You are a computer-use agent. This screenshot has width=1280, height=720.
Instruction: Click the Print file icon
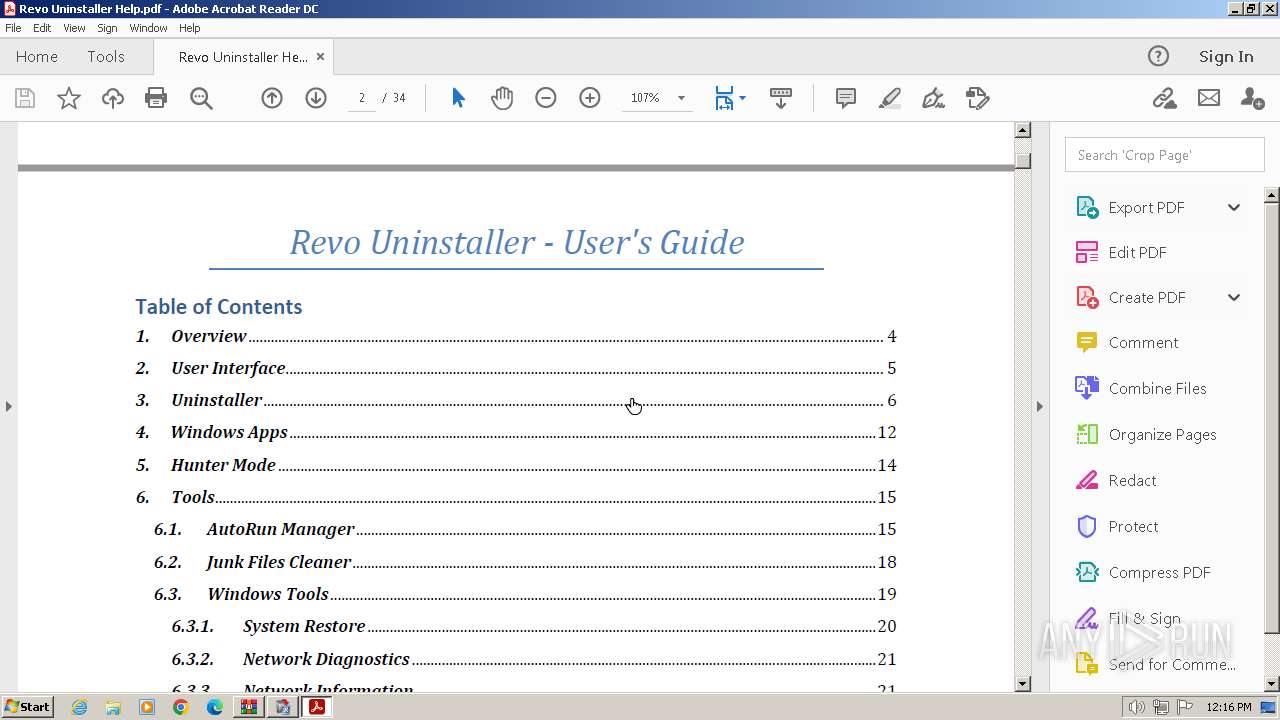click(156, 98)
